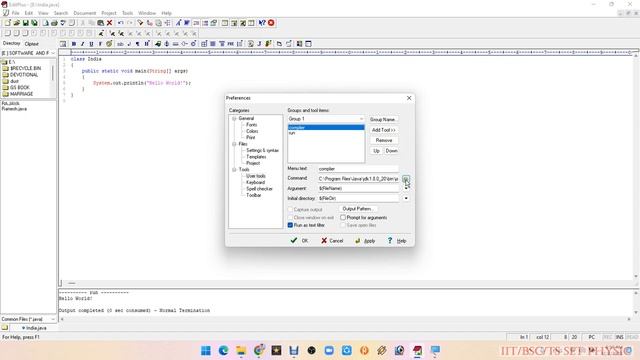Image resolution: width=640 pixels, height=360 pixels.
Task: Click the folder icon left of India.java tab
Action: point(4,328)
